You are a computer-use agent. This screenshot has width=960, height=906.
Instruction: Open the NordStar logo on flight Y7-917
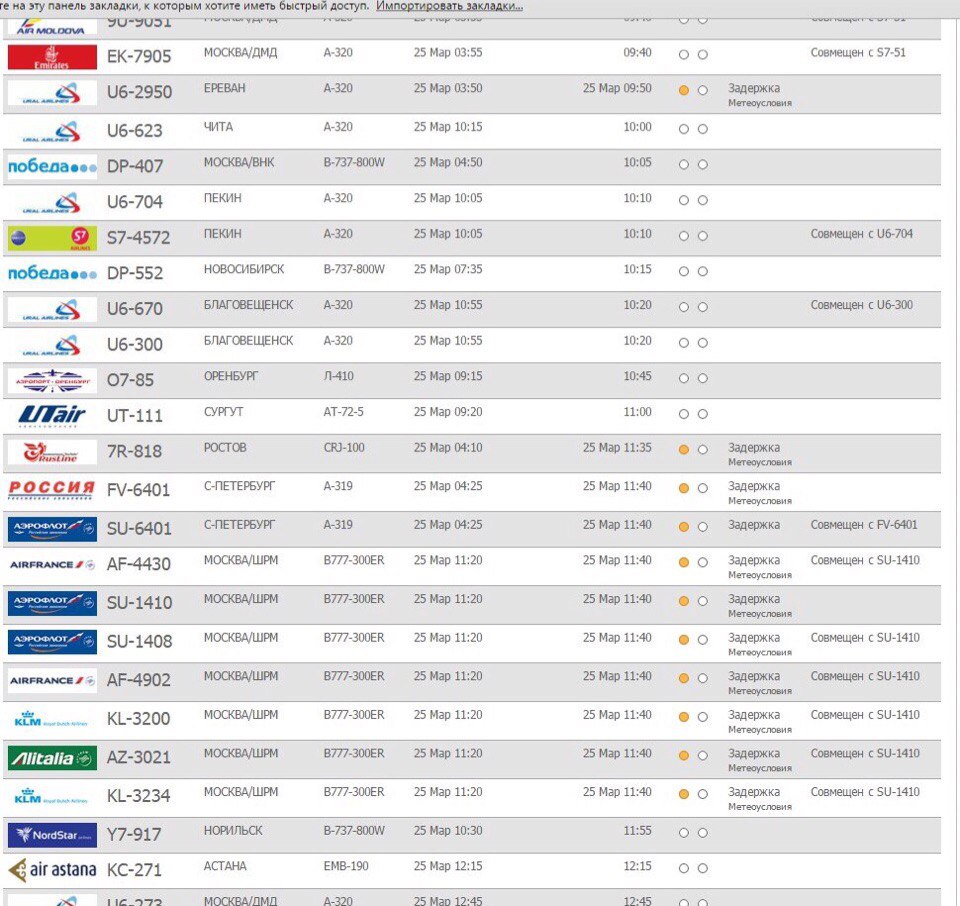52,834
